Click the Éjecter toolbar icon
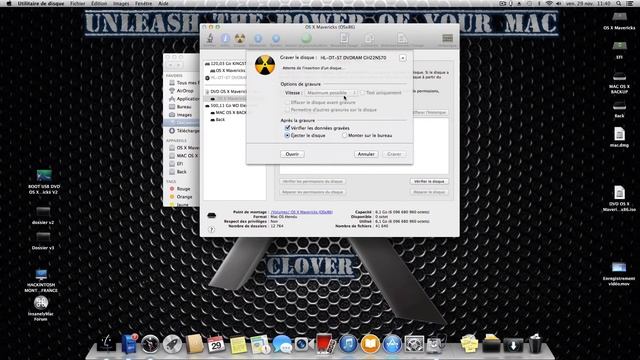The width and height of the screenshot is (640, 360). coord(276,38)
